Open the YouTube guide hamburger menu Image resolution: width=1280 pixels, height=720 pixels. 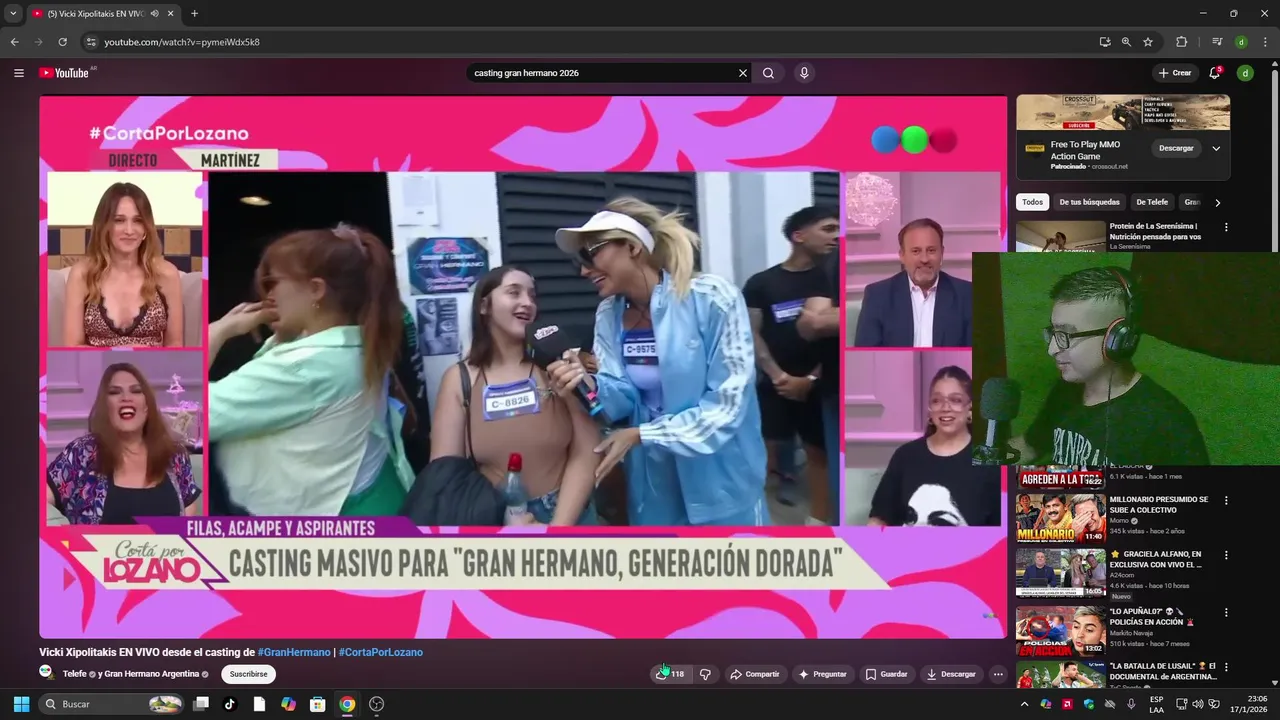click(18, 73)
